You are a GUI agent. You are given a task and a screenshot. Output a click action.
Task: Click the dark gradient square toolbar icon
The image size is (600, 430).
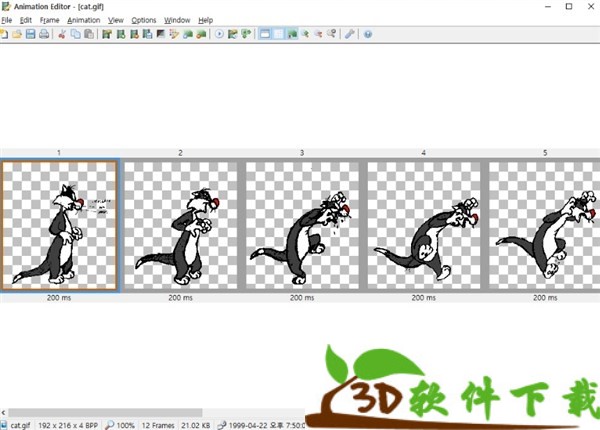pyautogui.click(x=161, y=34)
